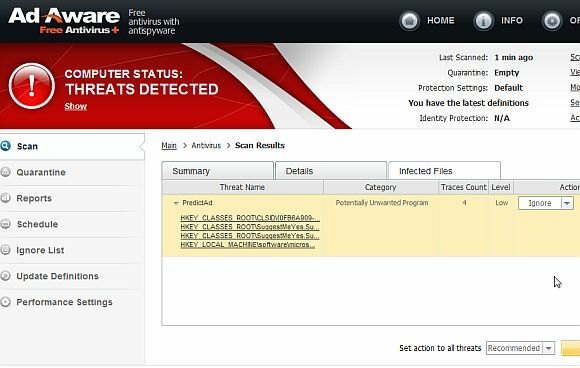Open the Recommended action dropdown for all threats
Viewport: 580px width, 368px height.
coord(520,348)
